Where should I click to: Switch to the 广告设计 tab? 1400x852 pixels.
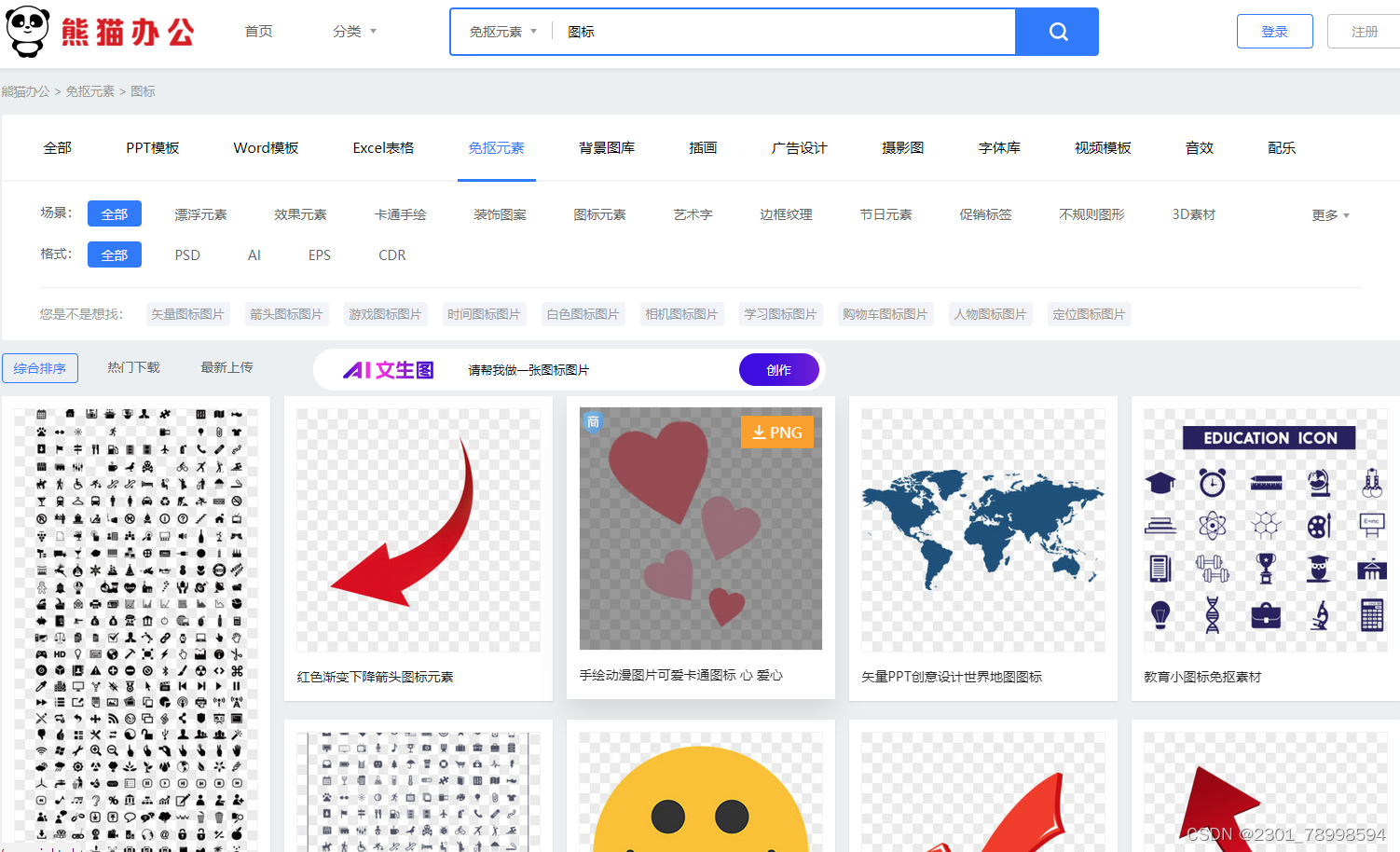799,148
